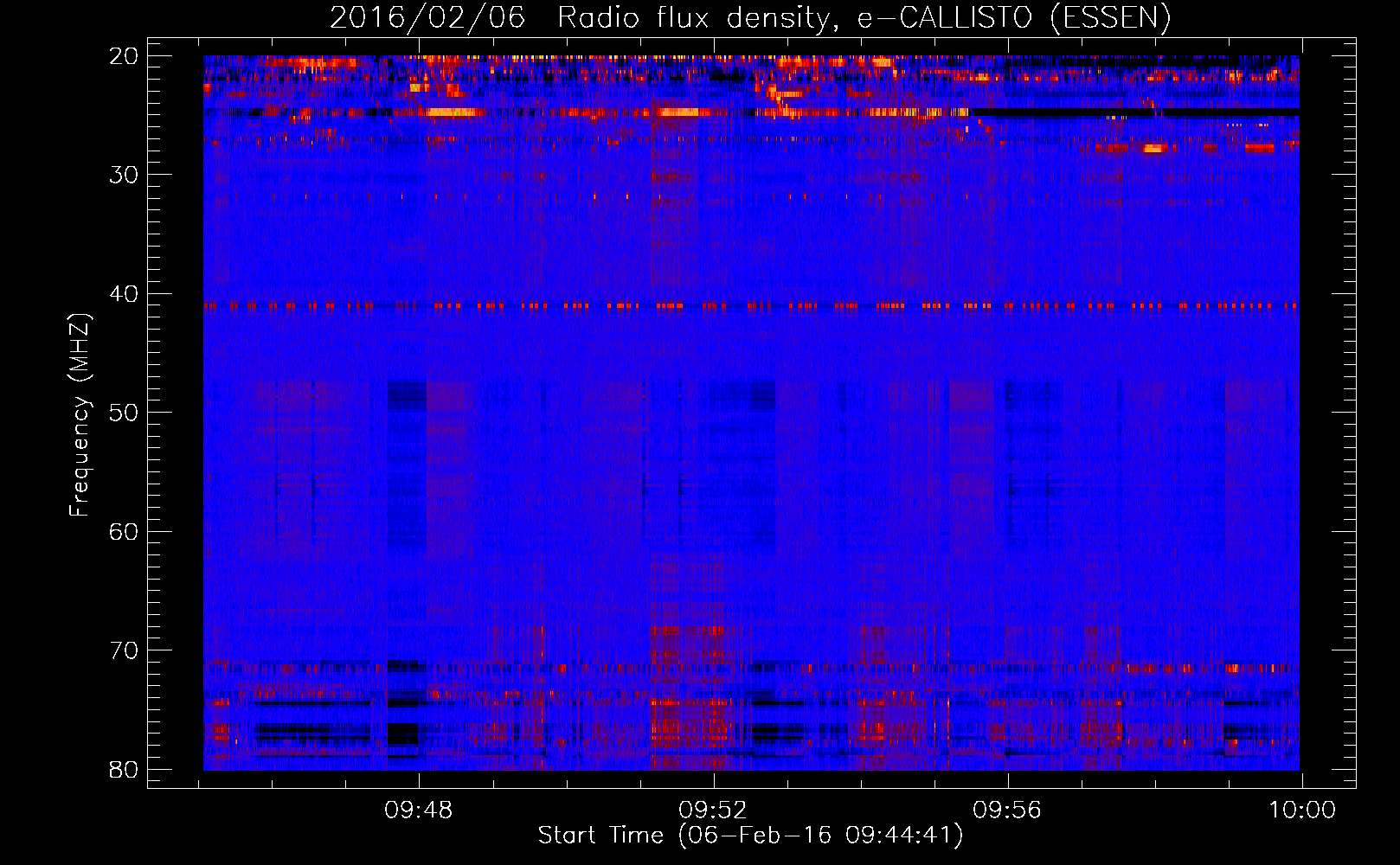
Task: Click the 70 frequency tick label
Action: tap(125, 650)
